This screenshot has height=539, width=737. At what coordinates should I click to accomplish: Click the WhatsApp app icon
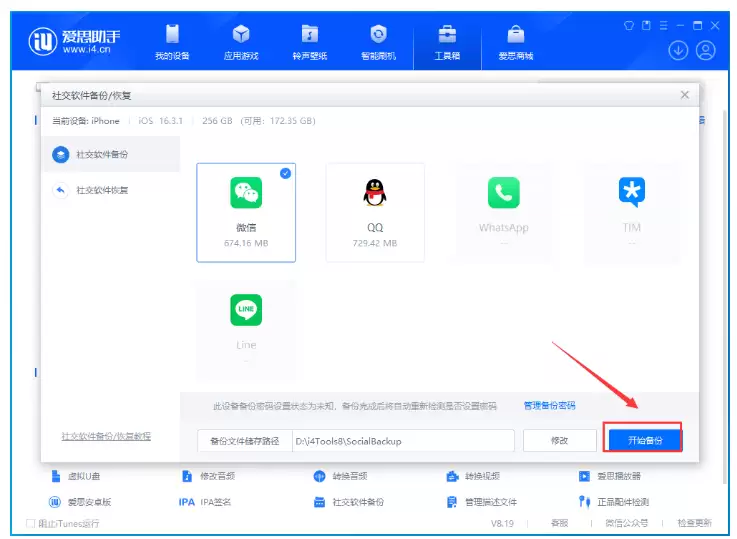pos(503,192)
